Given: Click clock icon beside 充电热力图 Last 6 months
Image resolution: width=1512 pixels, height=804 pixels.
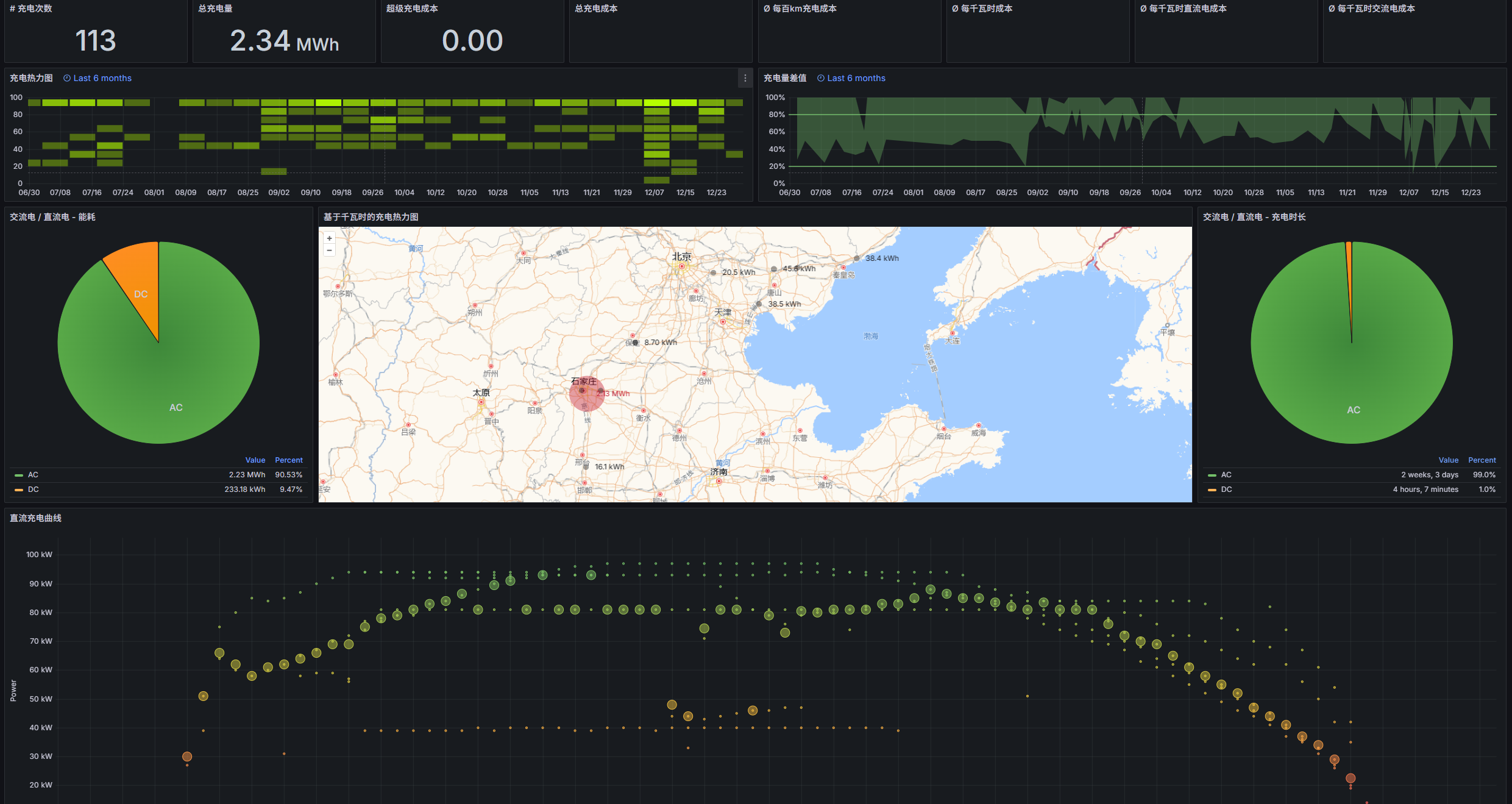Looking at the screenshot, I should click(x=67, y=78).
